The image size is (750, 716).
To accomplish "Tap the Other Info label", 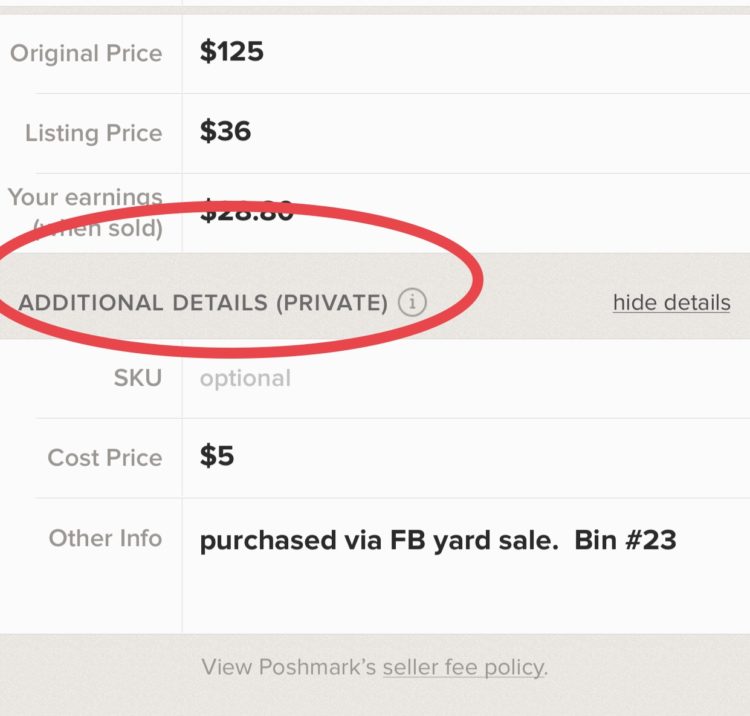I will click(x=105, y=538).
